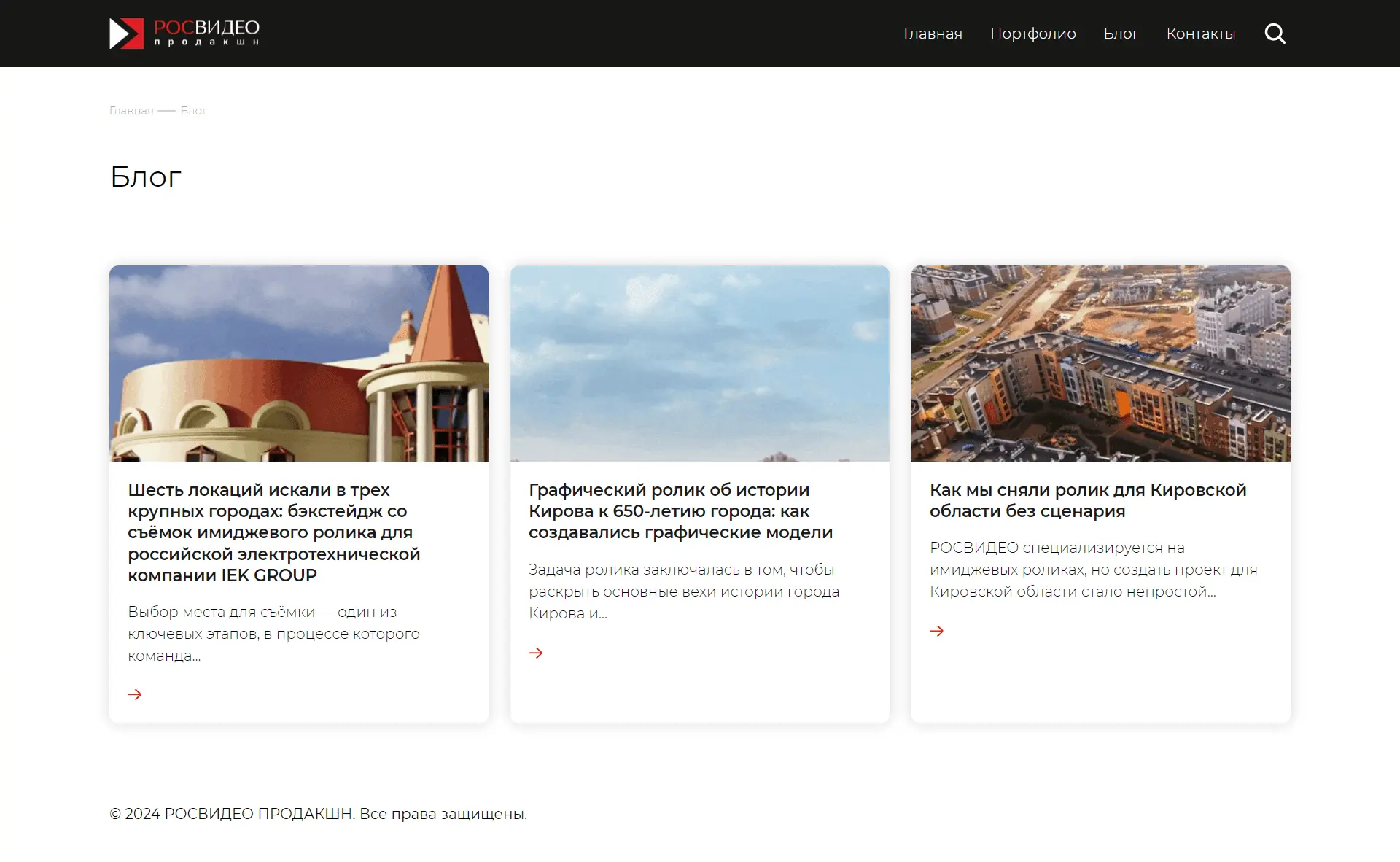Select Блог in top navigation
Viewport: 1400px width, 862px height.
[1121, 34]
